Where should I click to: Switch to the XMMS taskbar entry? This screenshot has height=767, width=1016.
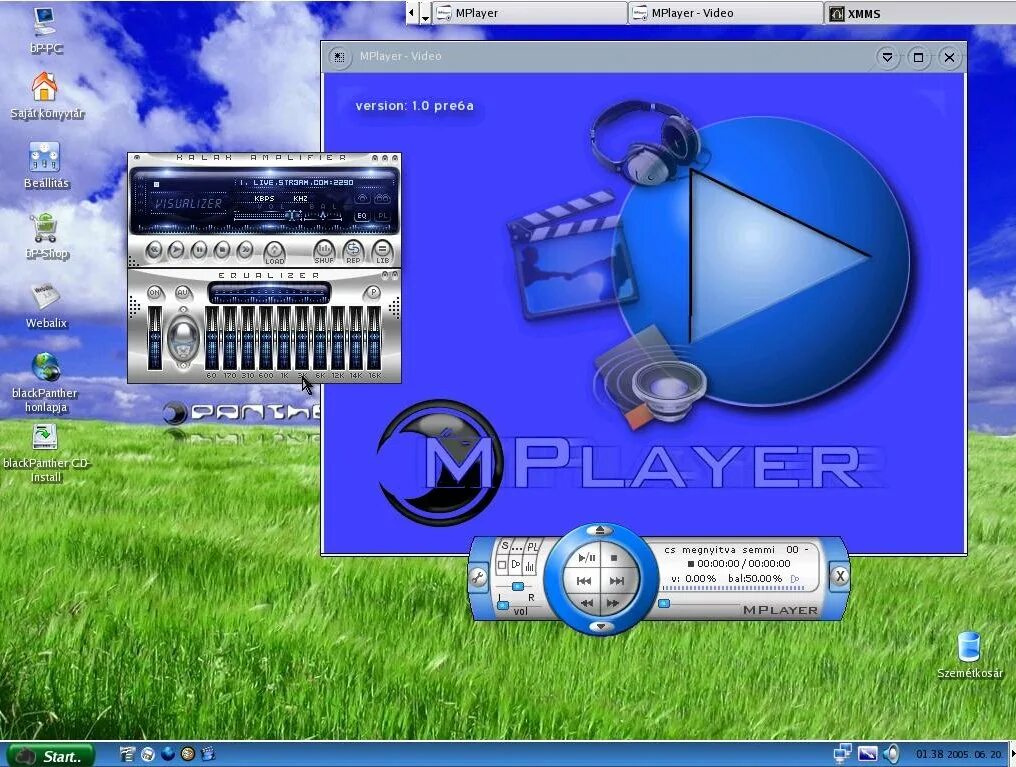(x=920, y=13)
